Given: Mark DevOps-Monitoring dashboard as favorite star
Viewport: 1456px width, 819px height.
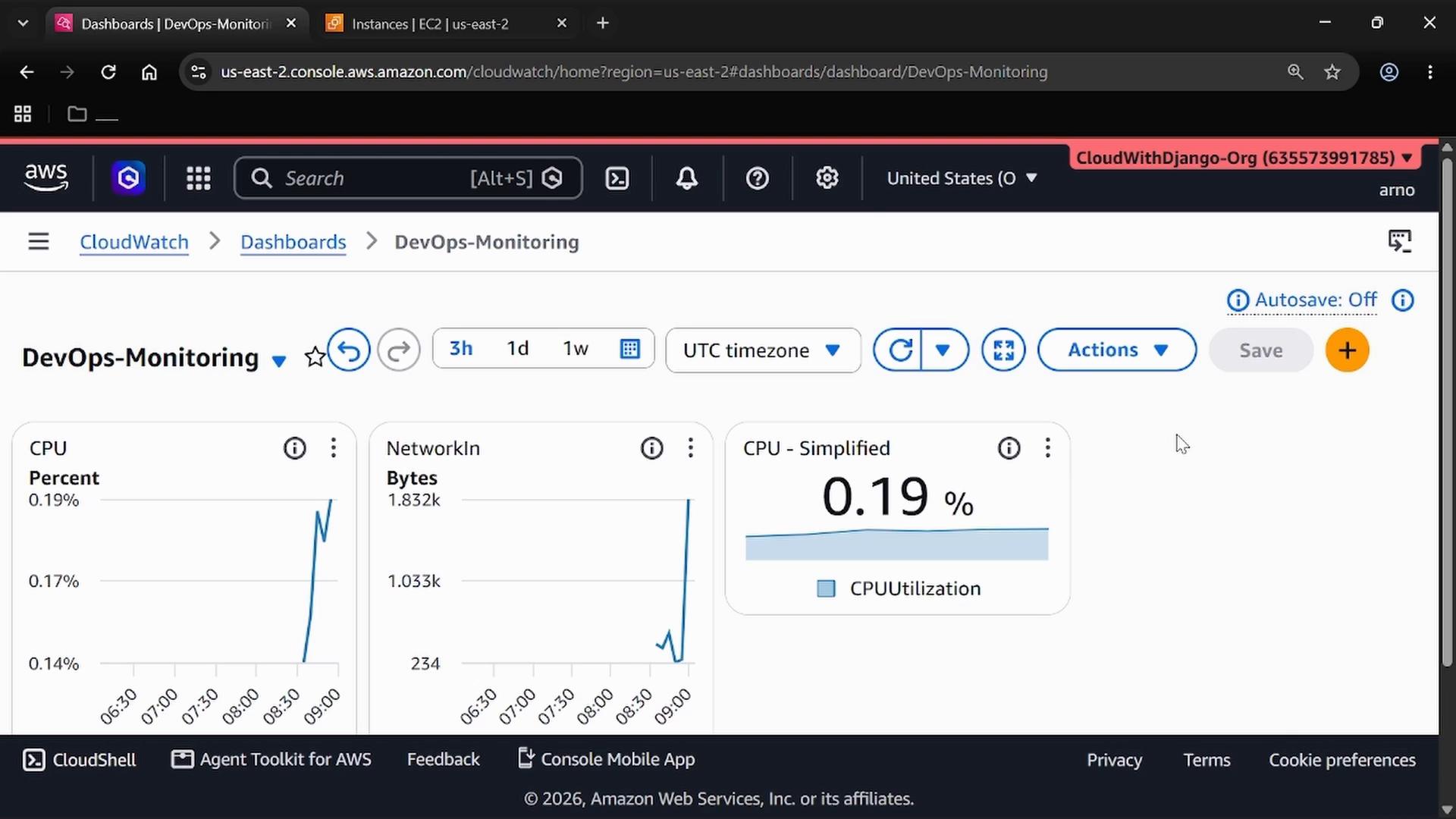Looking at the screenshot, I should (x=315, y=356).
